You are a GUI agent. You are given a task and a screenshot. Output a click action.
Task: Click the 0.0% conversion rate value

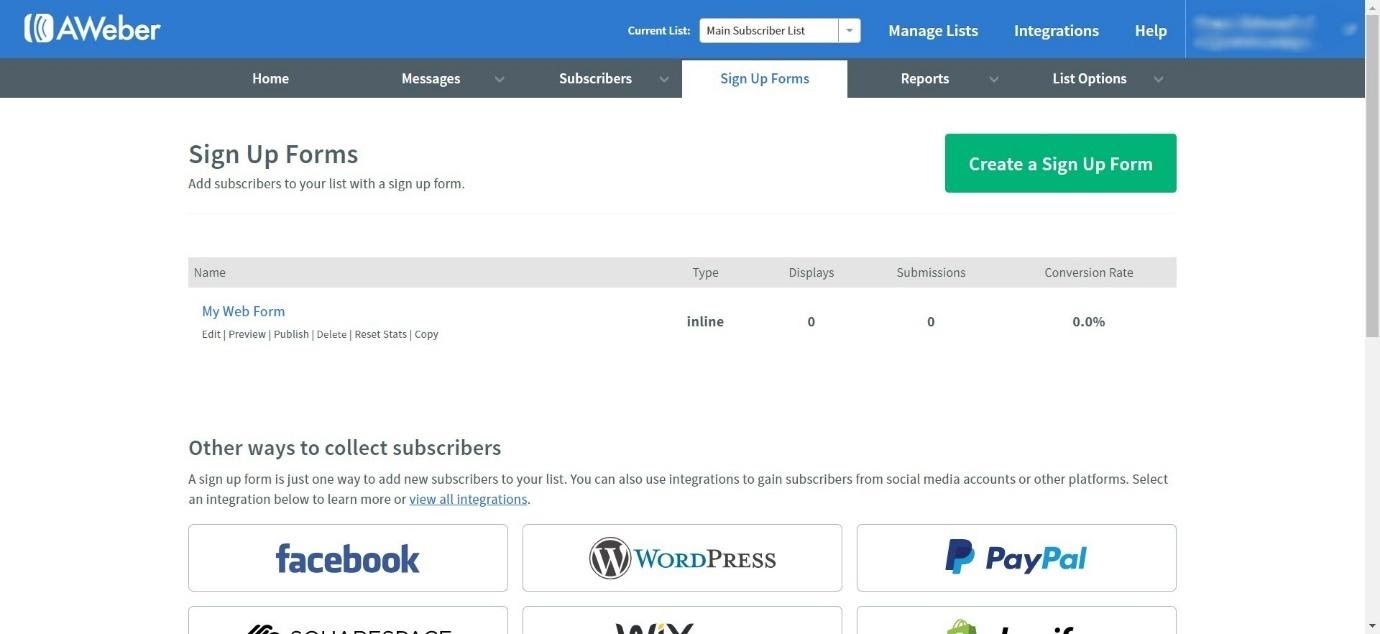[1089, 321]
